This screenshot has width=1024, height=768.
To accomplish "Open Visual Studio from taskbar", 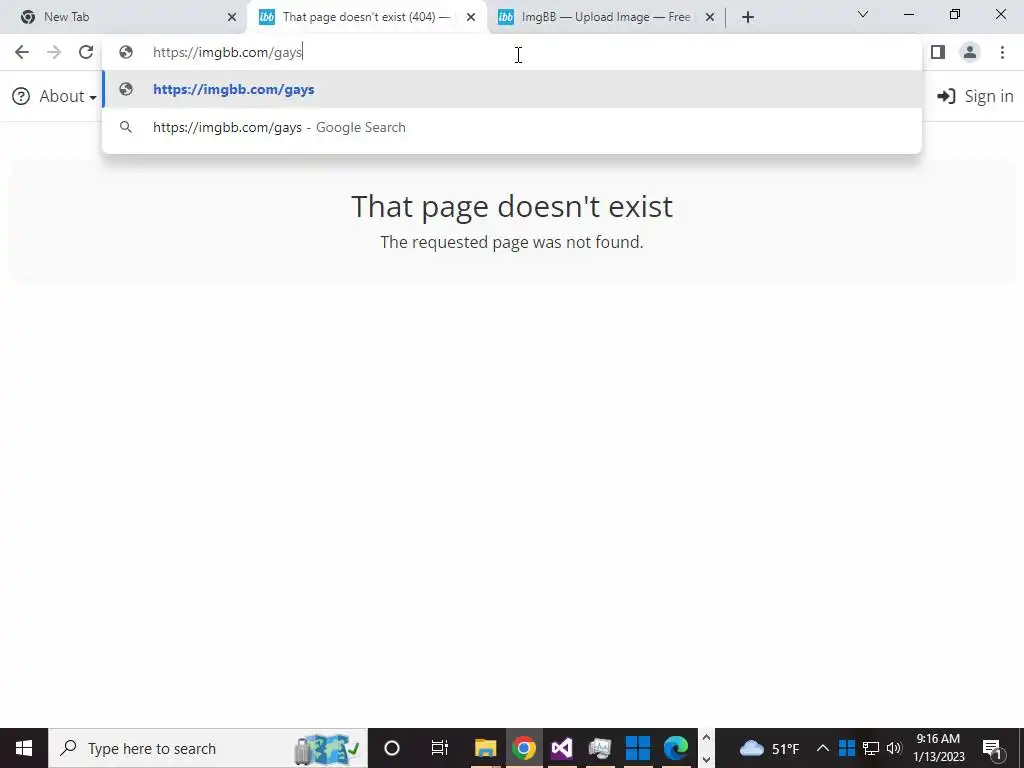I will (x=562, y=748).
